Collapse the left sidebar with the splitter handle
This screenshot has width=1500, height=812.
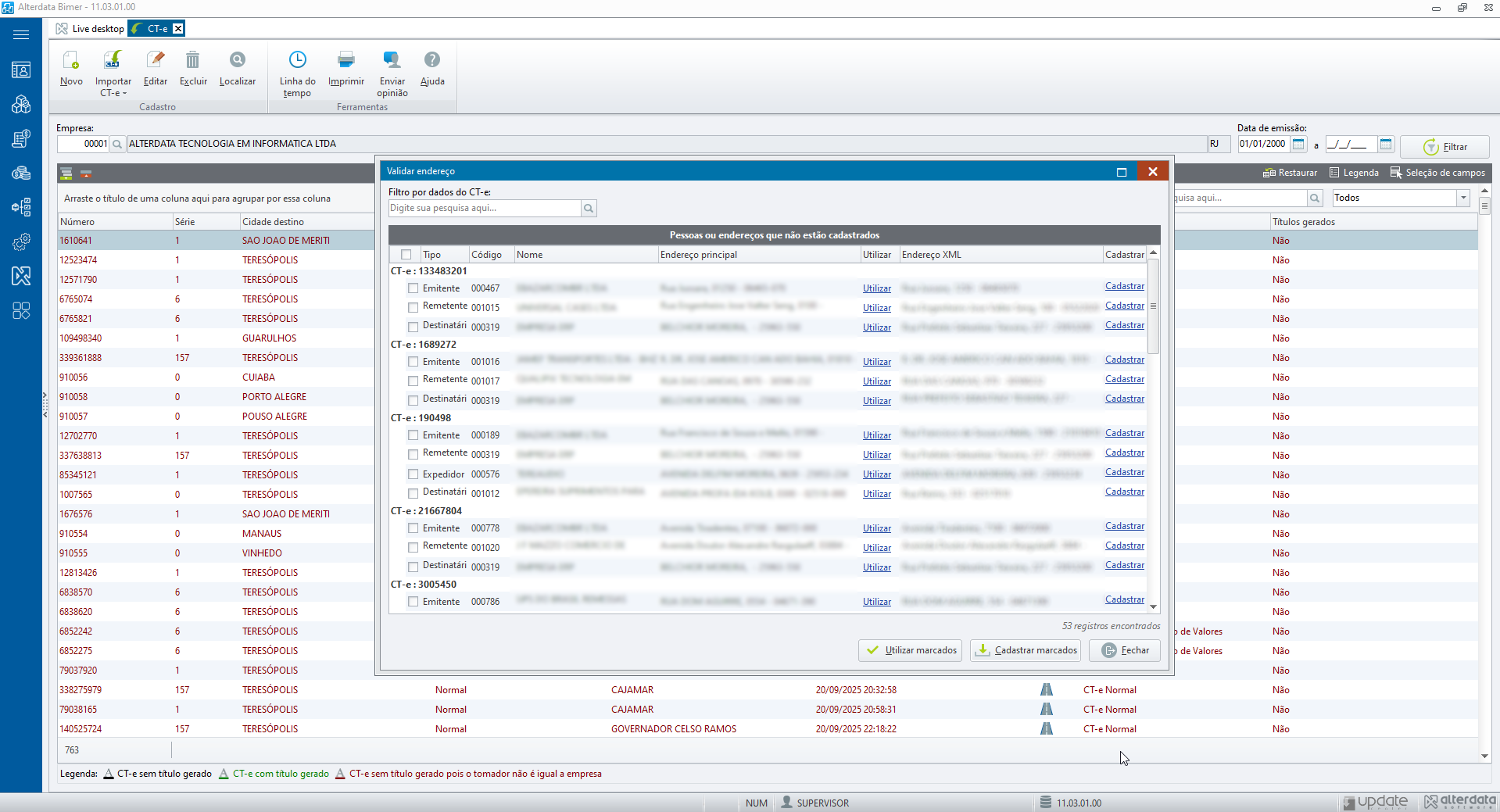pyautogui.click(x=45, y=405)
